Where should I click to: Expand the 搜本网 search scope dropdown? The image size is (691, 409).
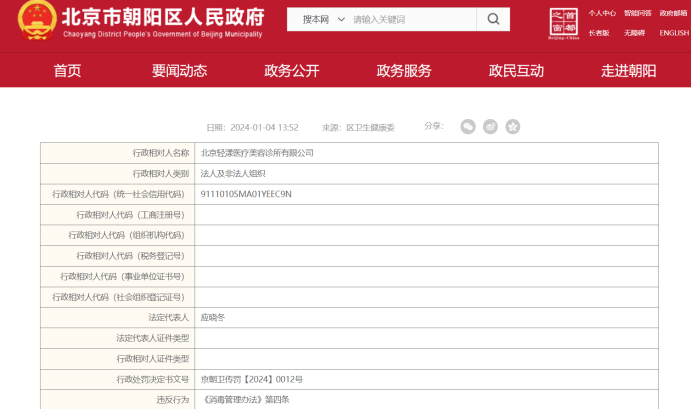(x=323, y=19)
